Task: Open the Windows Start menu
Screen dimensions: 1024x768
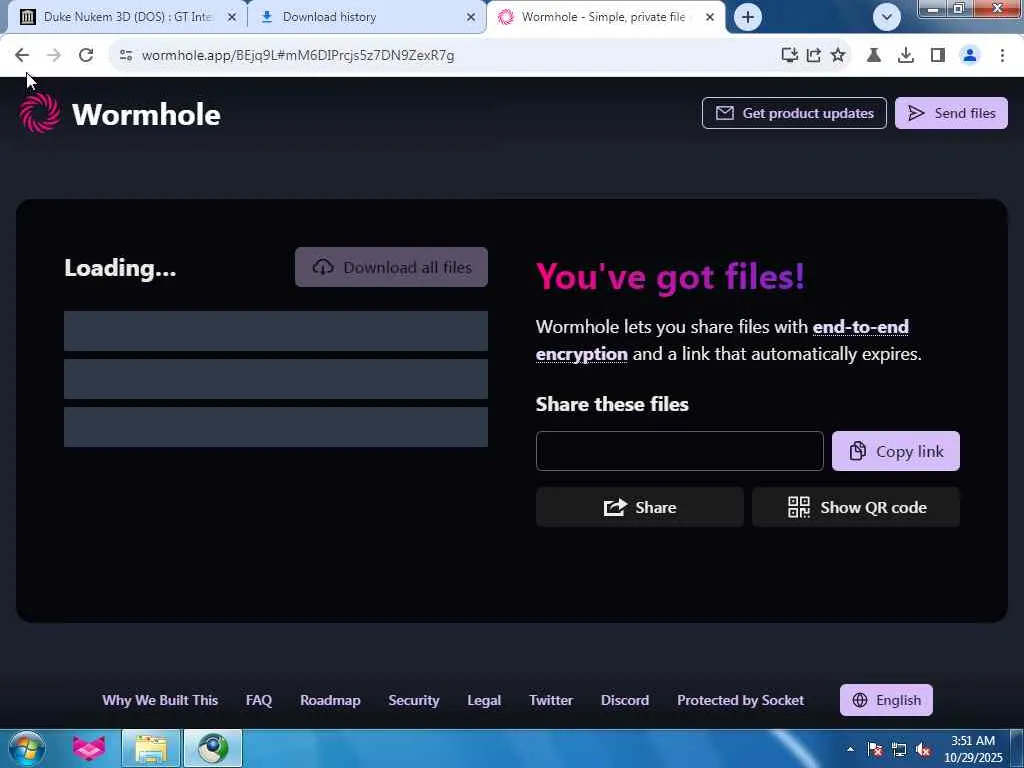Action: (x=26, y=748)
